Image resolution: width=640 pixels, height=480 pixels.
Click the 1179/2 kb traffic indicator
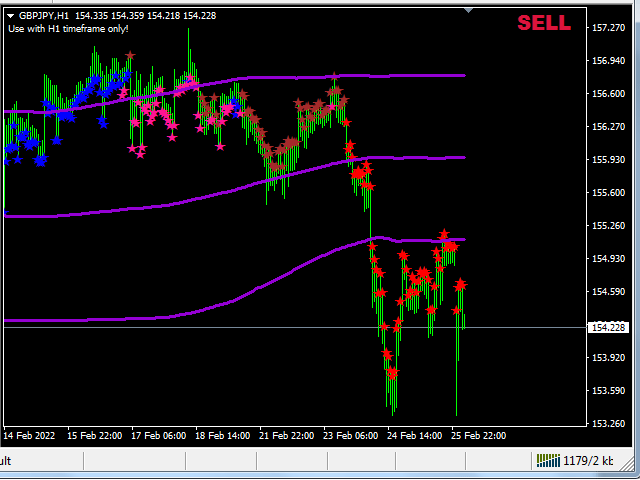pos(588,461)
